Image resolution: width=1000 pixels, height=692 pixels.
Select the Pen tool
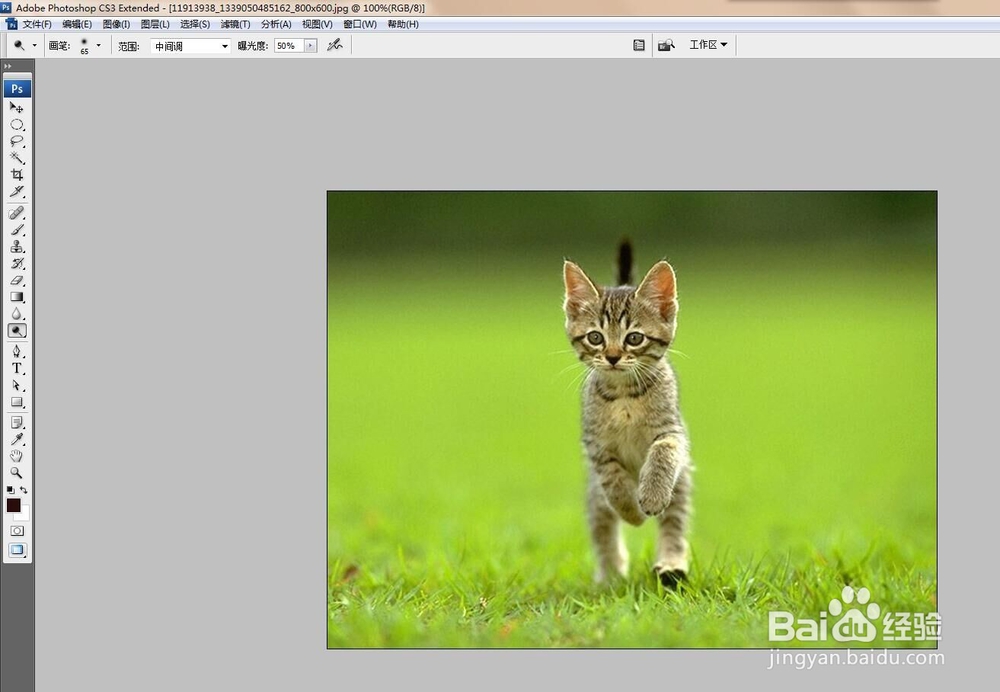point(17,351)
